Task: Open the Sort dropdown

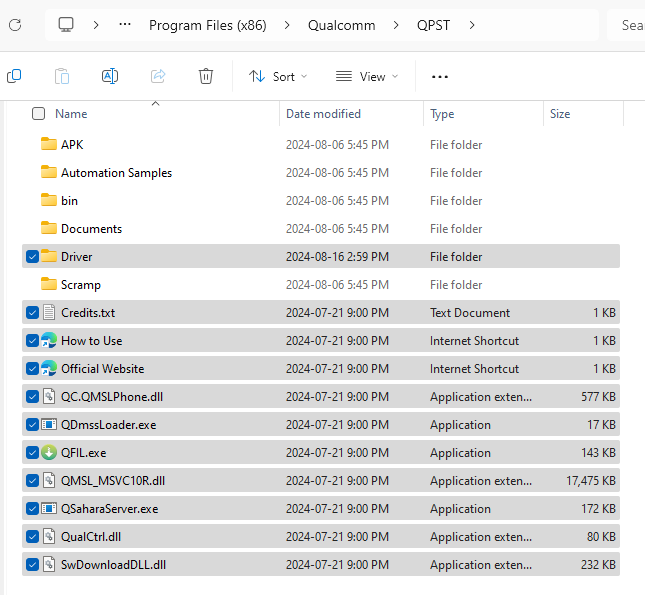Action: 278,77
